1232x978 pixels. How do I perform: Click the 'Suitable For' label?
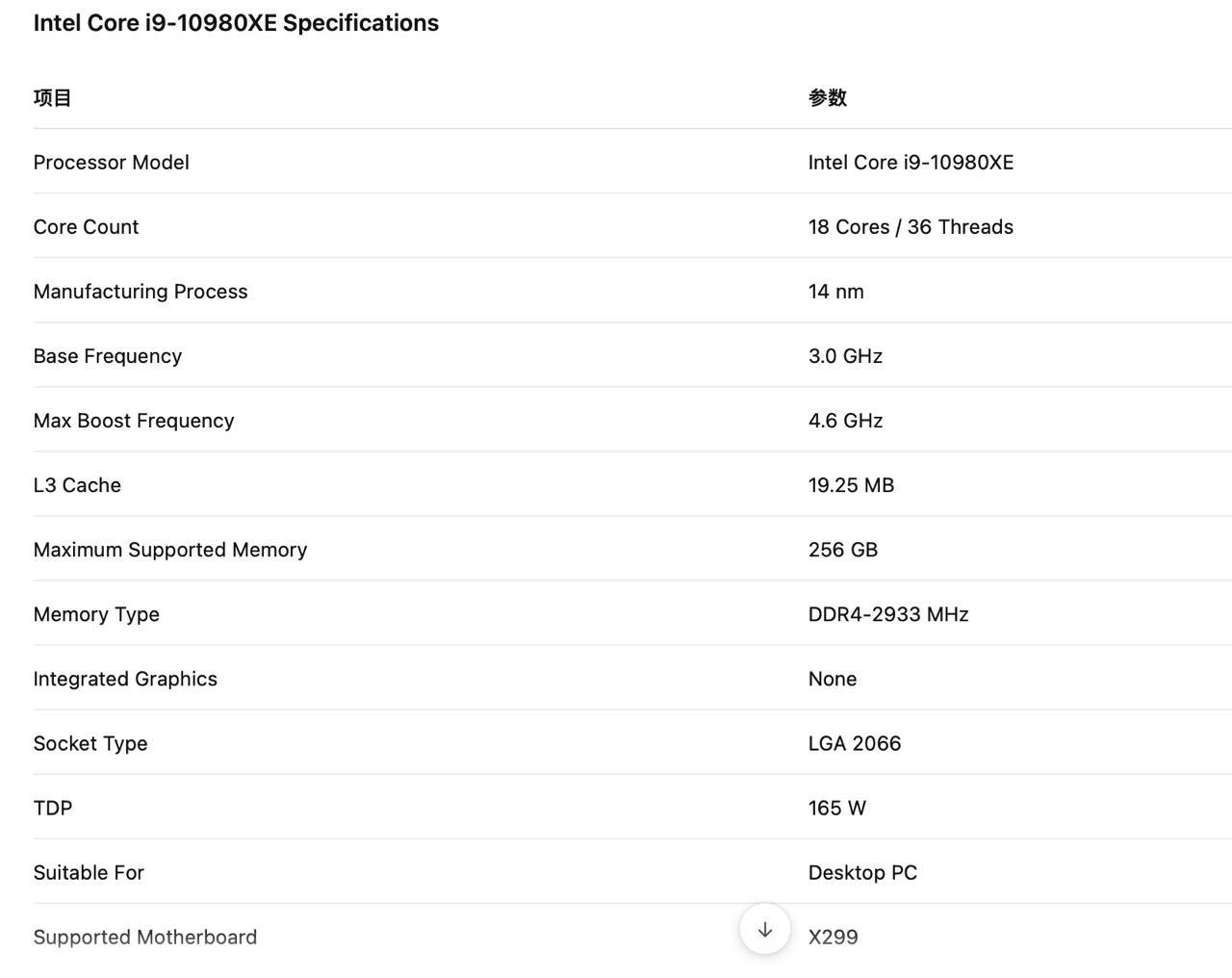click(89, 871)
